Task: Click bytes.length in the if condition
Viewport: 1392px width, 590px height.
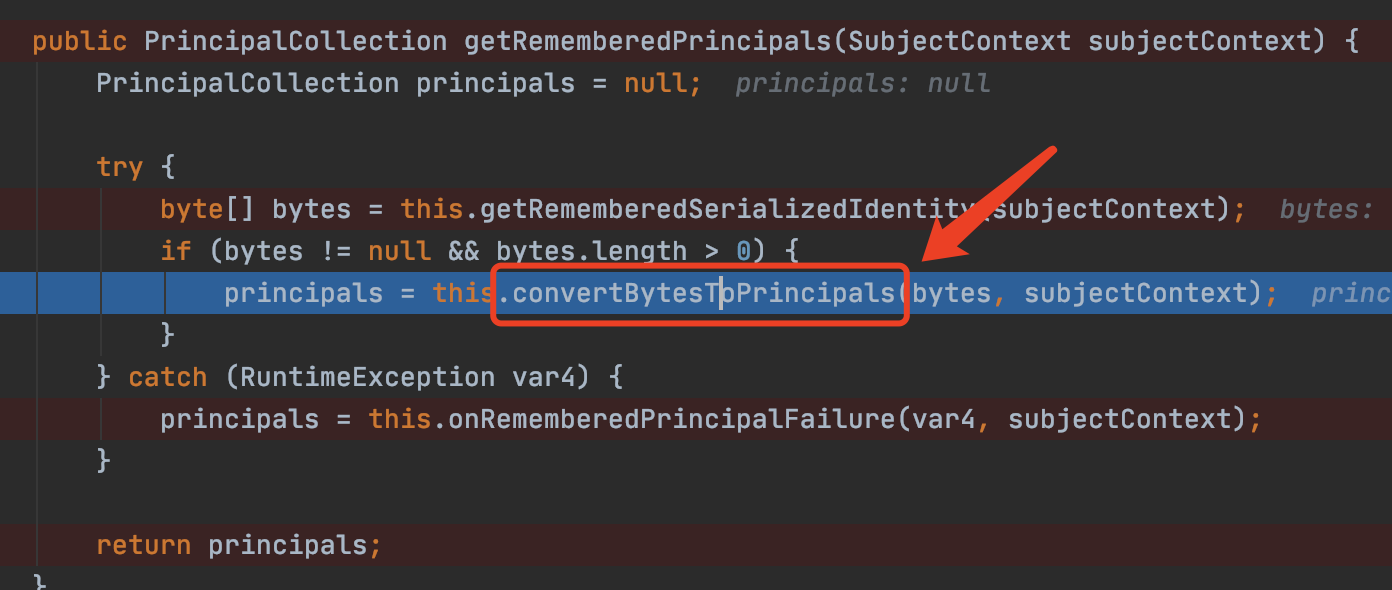Action: click(x=591, y=251)
